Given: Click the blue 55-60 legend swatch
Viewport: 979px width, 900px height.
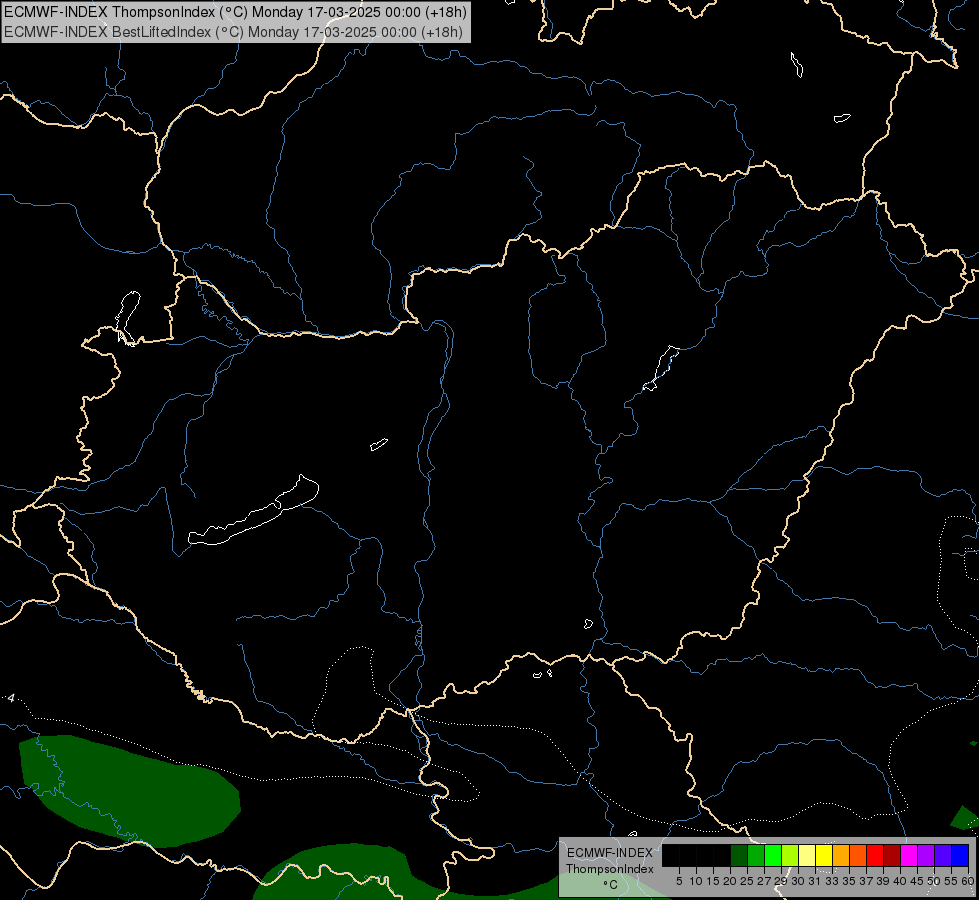Looking at the screenshot, I should 960,855.
